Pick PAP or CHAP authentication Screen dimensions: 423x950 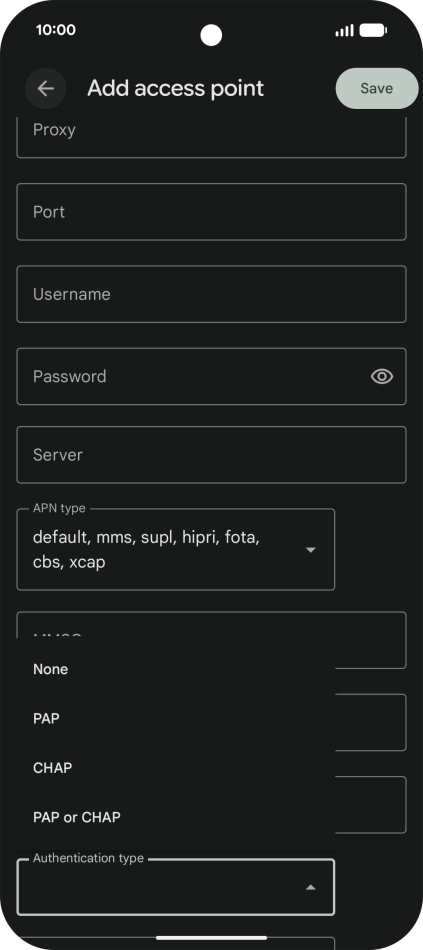(176, 817)
